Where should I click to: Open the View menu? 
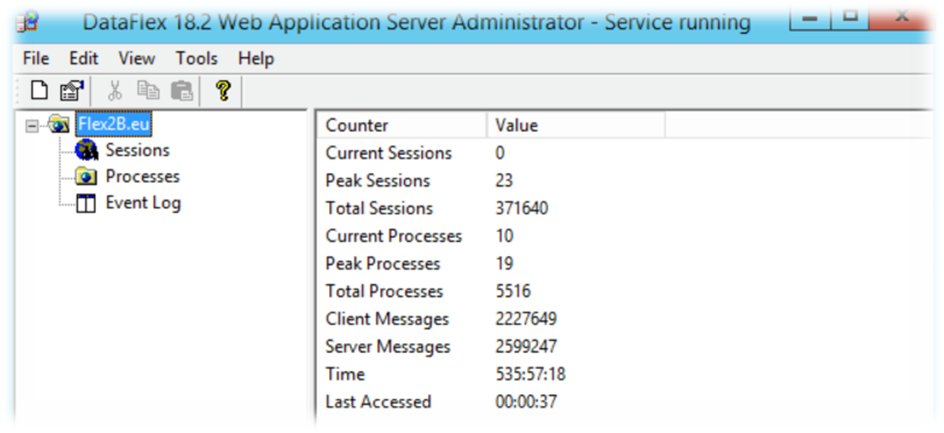pos(137,58)
